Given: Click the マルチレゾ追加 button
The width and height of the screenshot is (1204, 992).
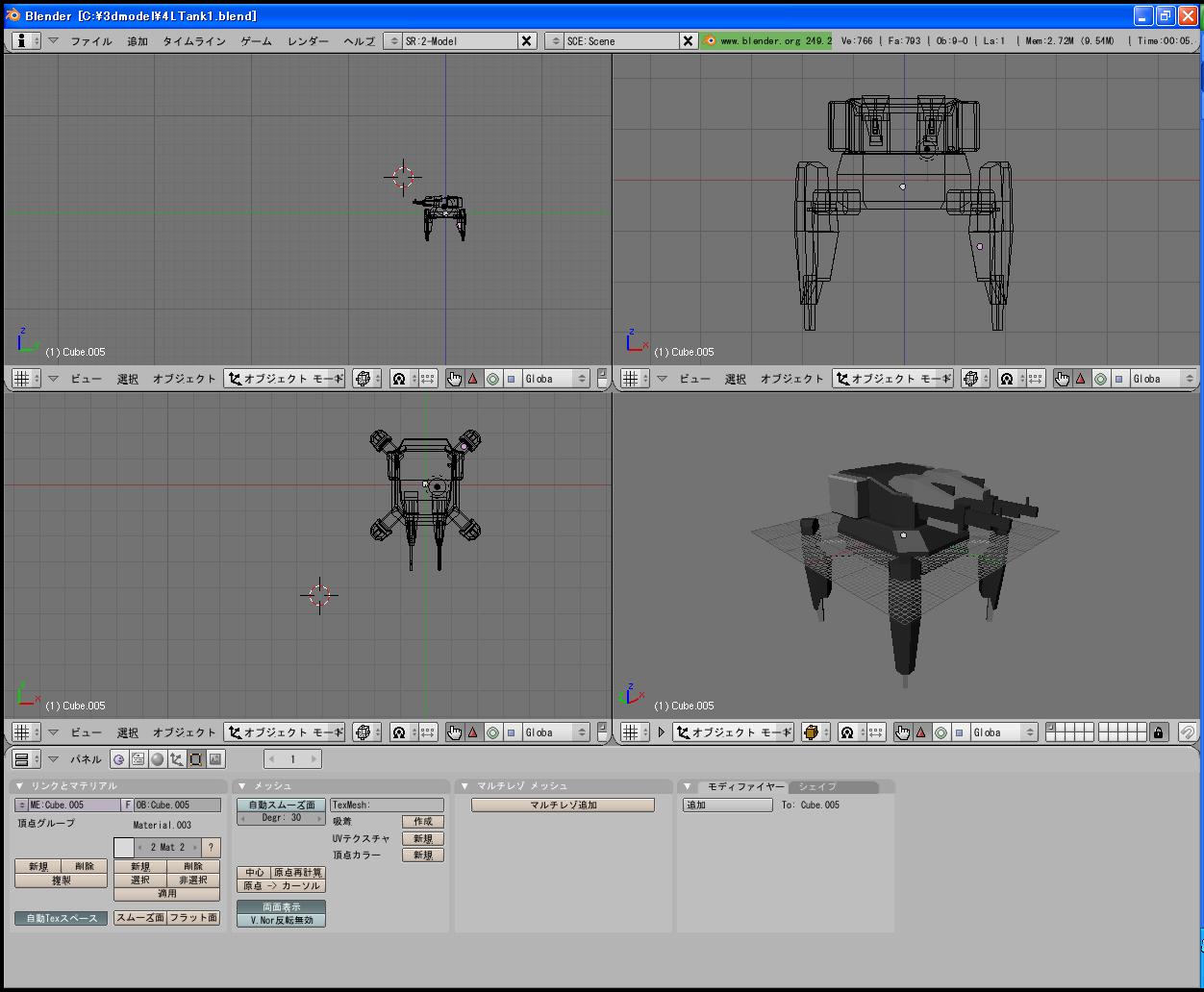Looking at the screenshot, I should 563,805.
